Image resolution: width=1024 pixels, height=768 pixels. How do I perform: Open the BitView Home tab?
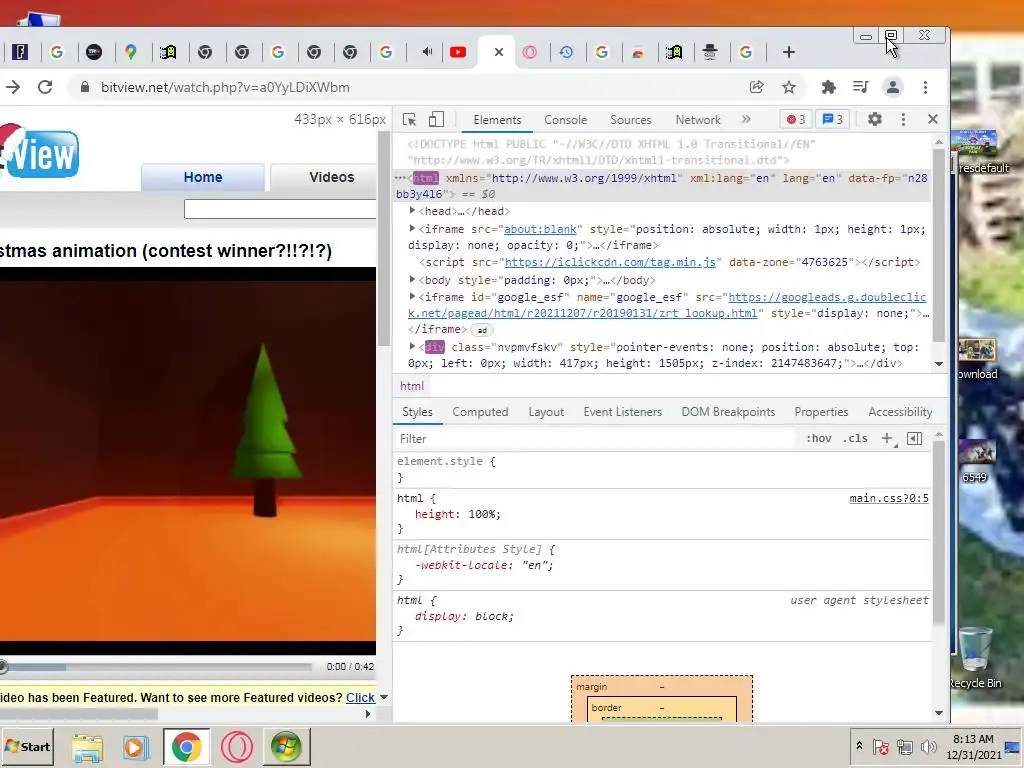(203, 177)
